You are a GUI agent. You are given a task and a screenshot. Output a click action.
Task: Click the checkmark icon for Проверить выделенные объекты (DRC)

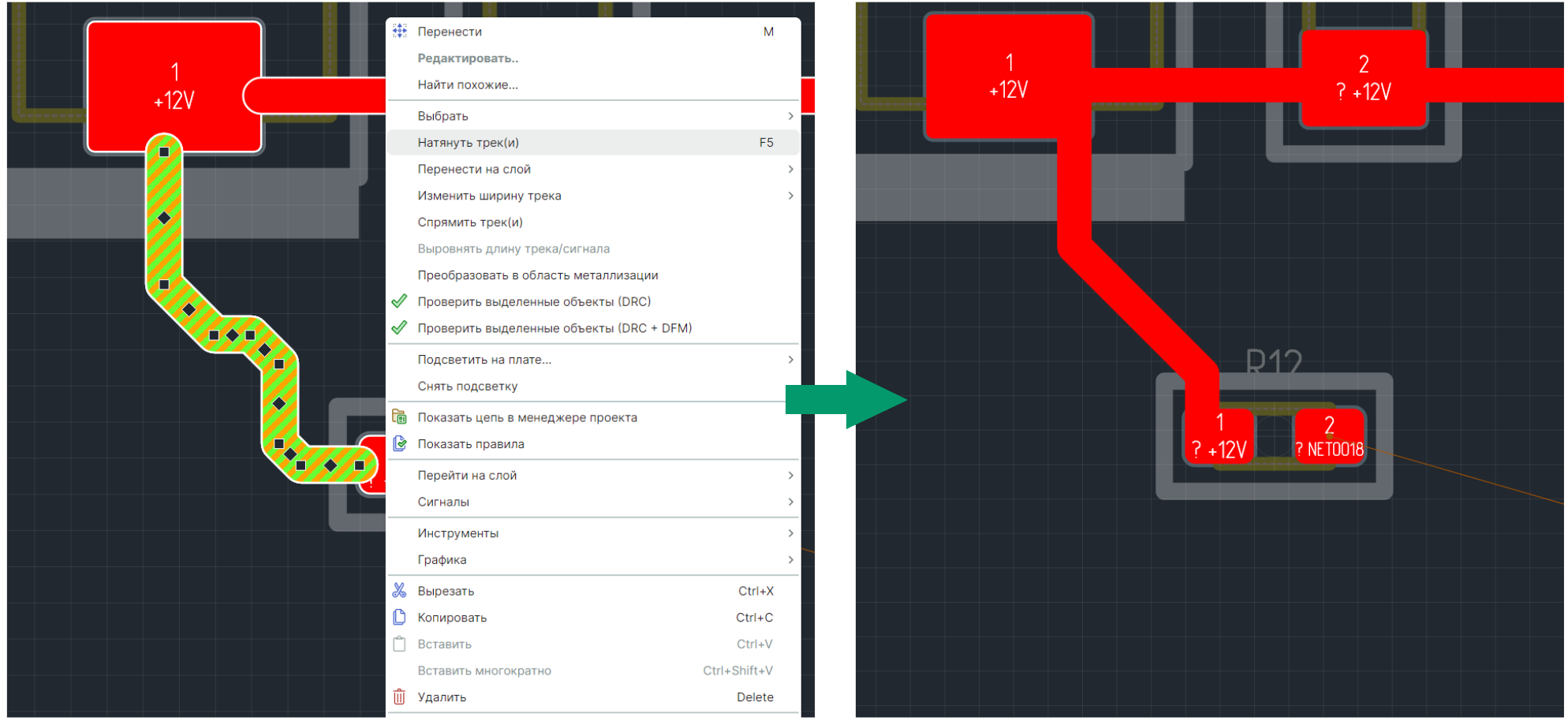[400, 301]
